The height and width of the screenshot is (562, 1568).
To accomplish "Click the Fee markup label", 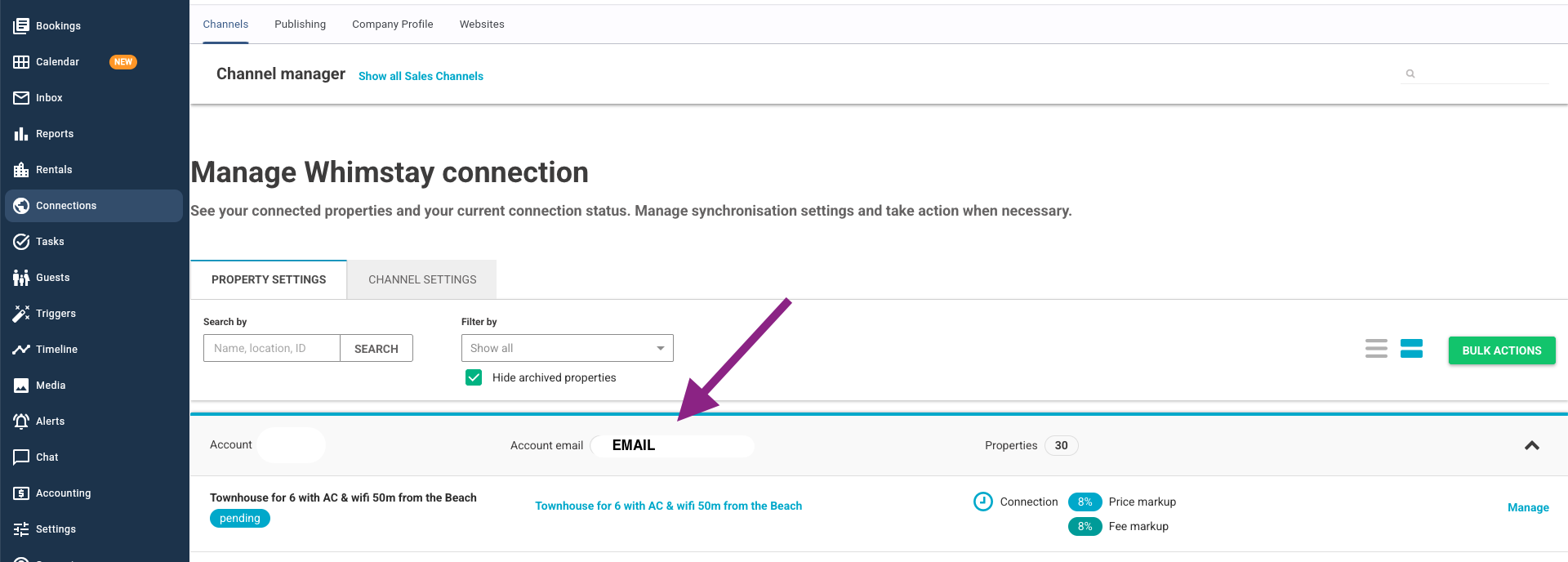I will point(1138,526).
